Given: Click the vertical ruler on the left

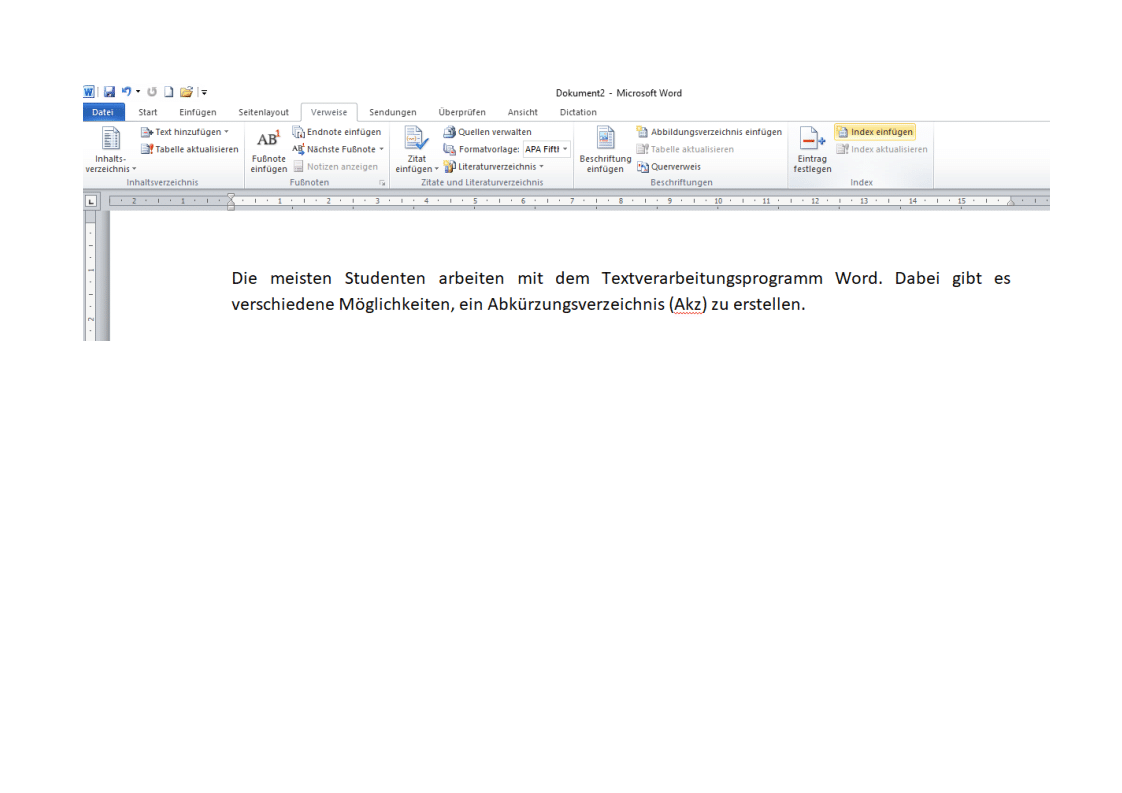Looking at the screenshot, I should 91,276.
